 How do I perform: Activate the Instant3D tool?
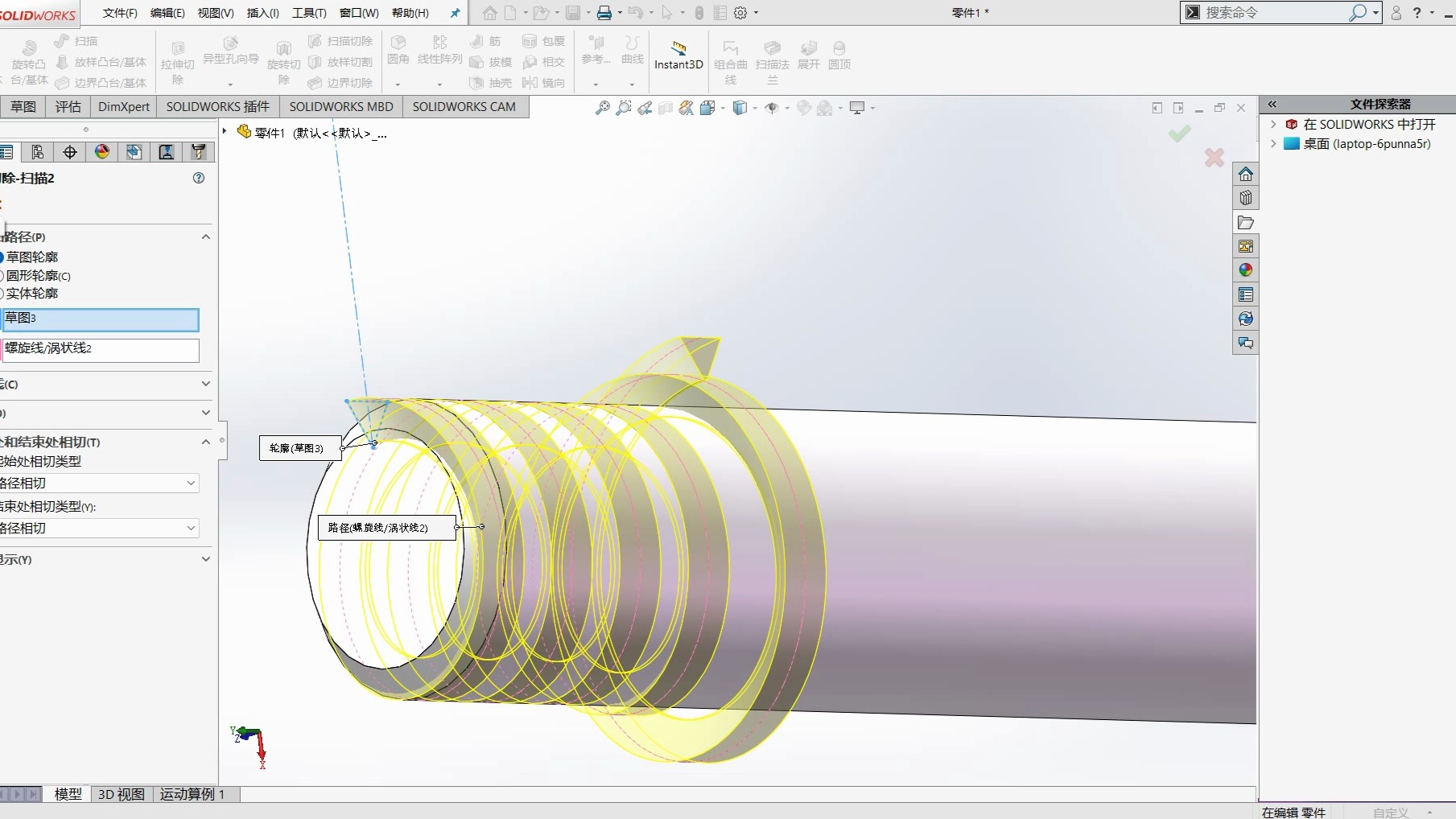click(x=678, y=56)
